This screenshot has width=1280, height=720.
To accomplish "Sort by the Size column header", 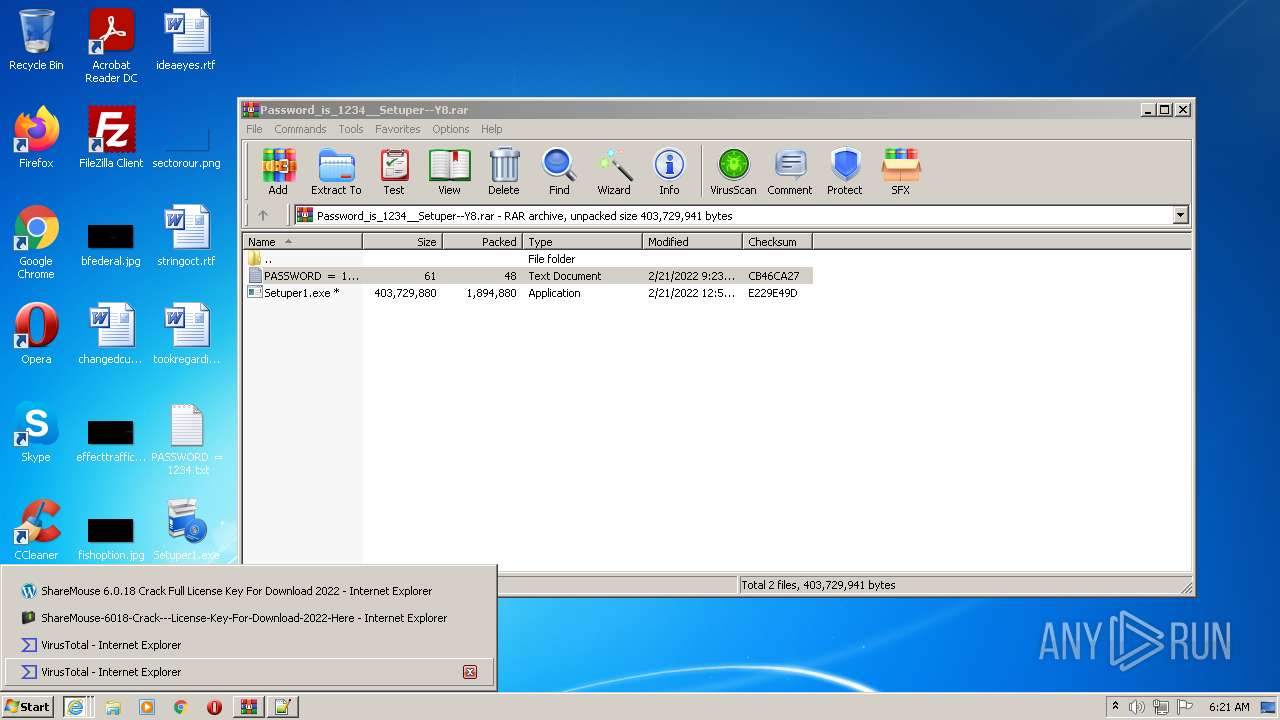I will [403, 241].
